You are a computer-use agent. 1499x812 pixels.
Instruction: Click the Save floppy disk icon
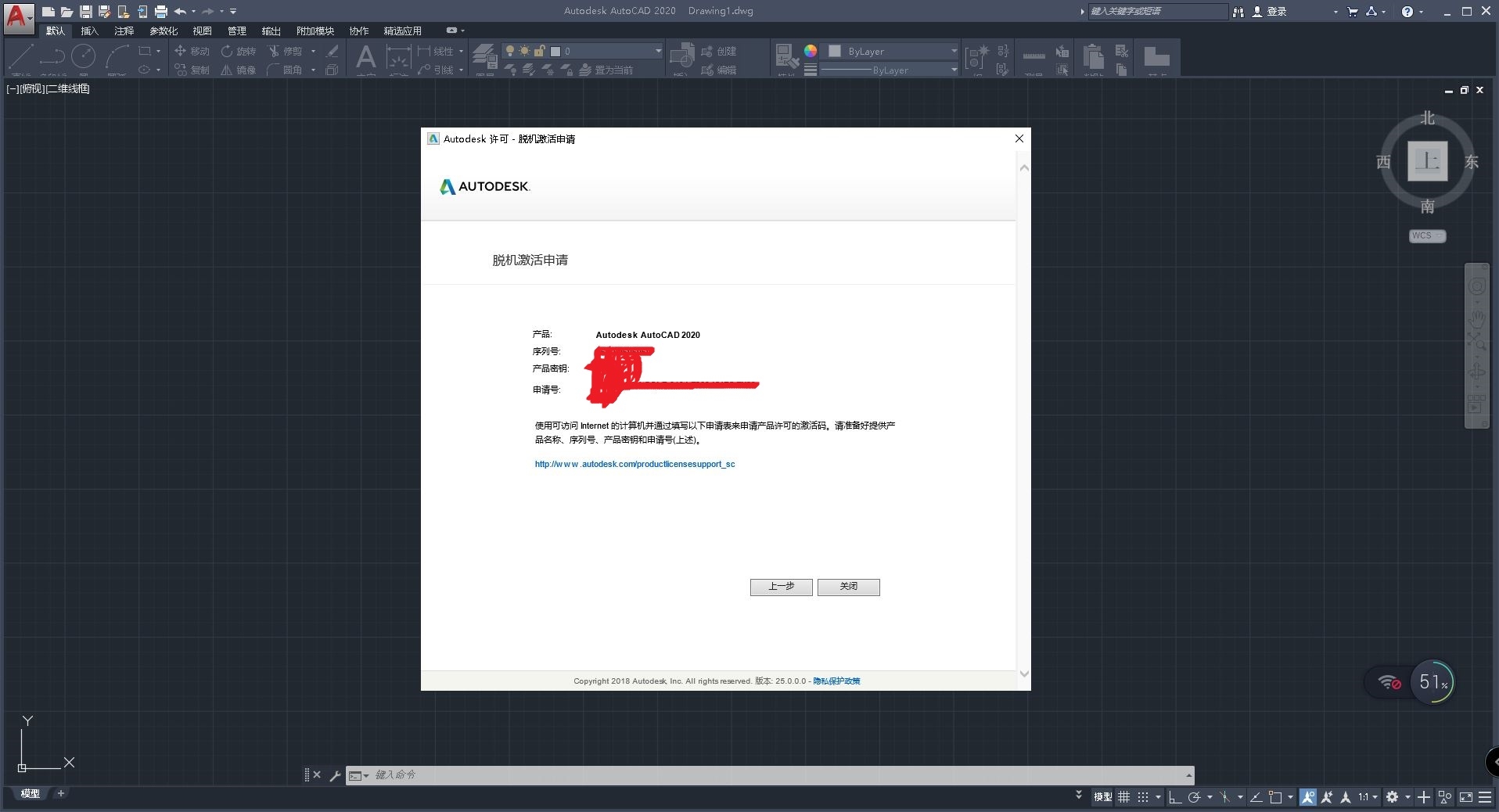coord(86,12)
